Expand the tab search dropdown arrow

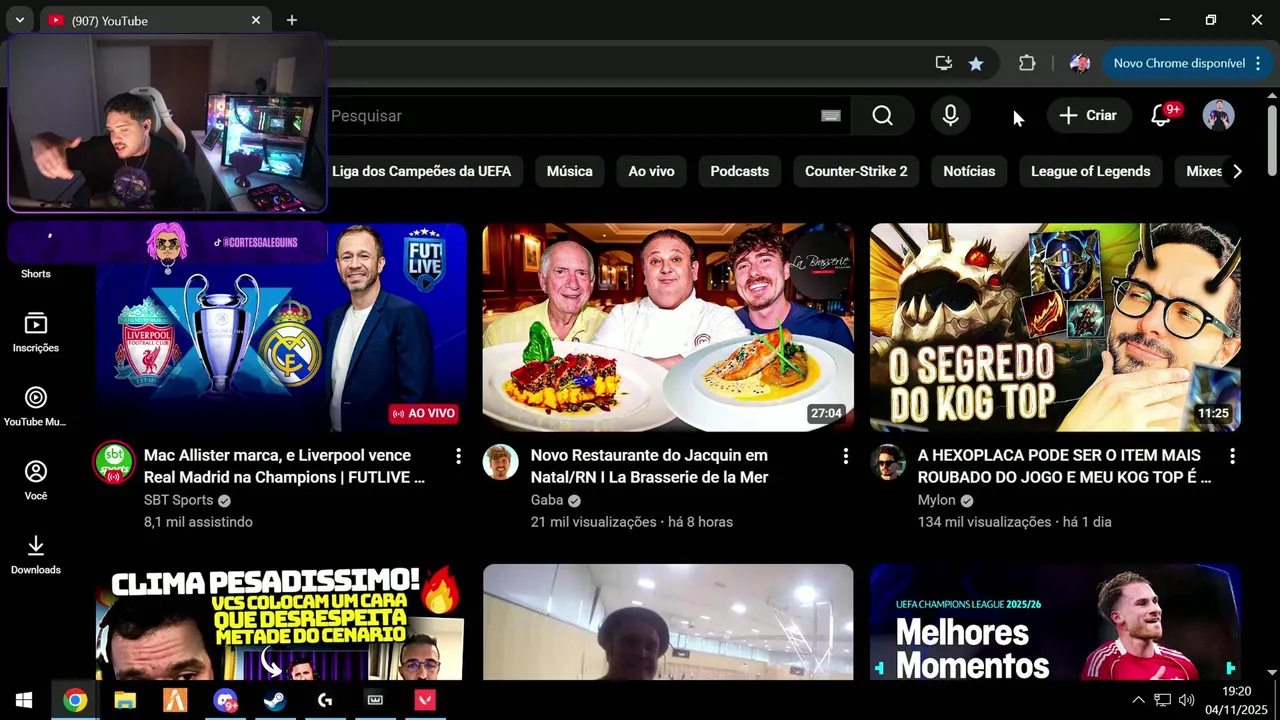coord(19,20)
